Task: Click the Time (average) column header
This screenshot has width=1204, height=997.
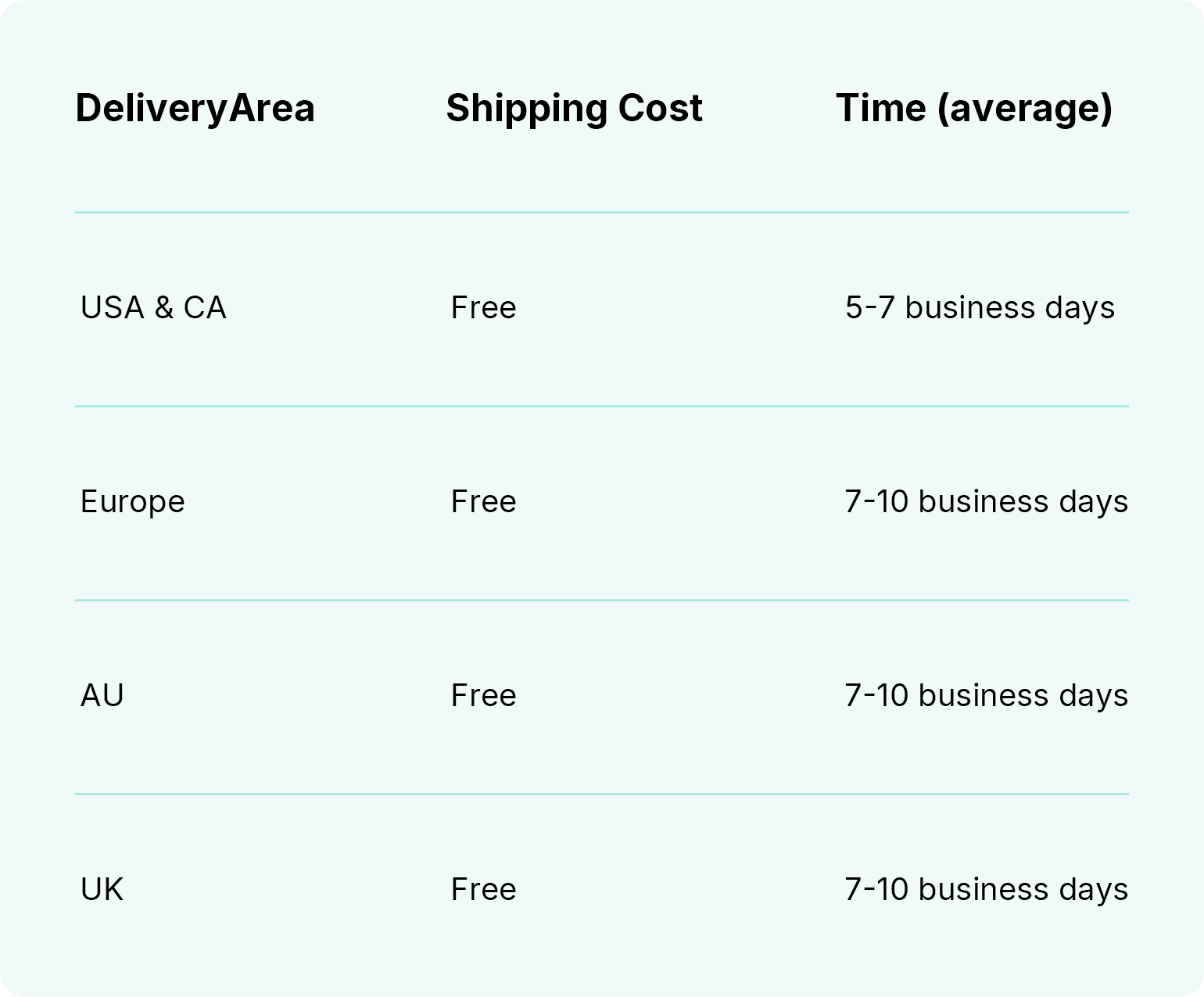Action: pyautogui.click(x=973, y=108)
